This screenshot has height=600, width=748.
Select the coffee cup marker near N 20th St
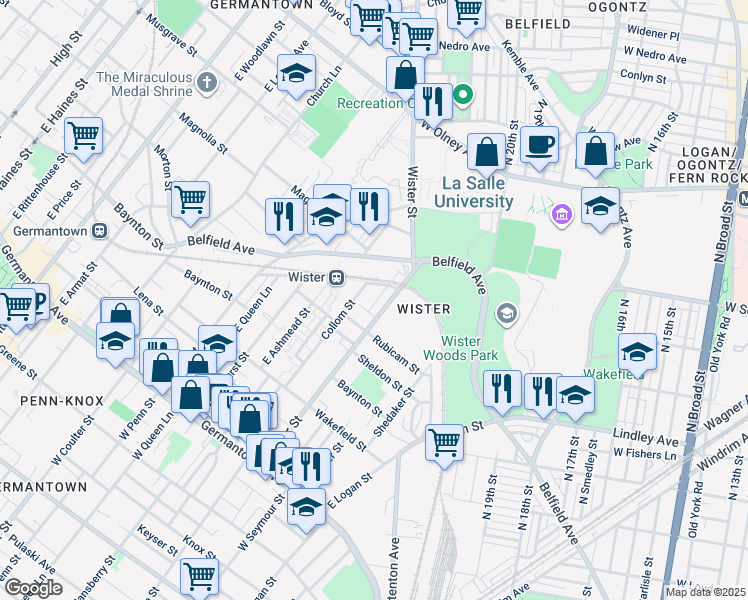coord(540,147)
